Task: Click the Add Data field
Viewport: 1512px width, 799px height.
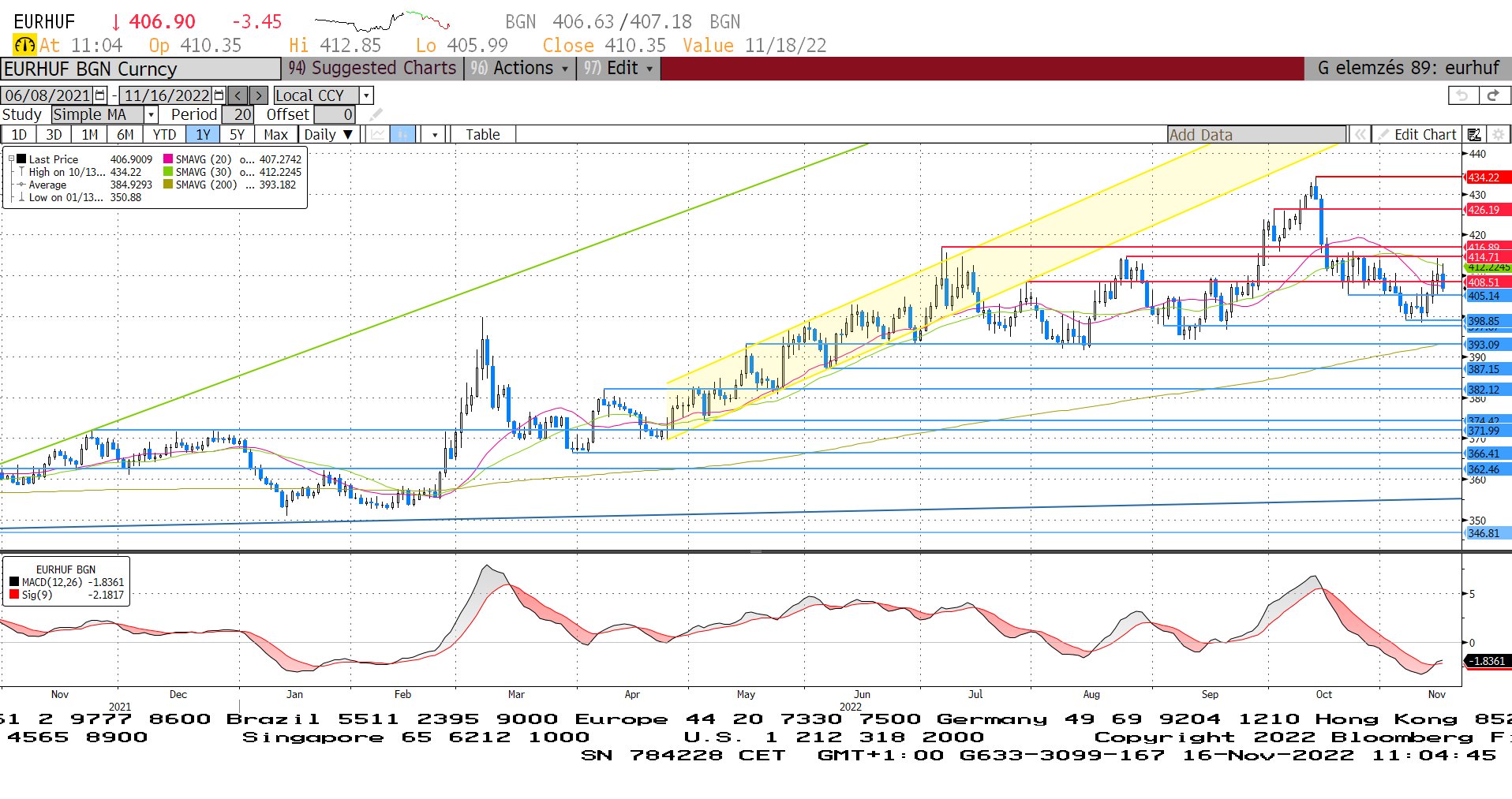Action: coord(1257,135)
